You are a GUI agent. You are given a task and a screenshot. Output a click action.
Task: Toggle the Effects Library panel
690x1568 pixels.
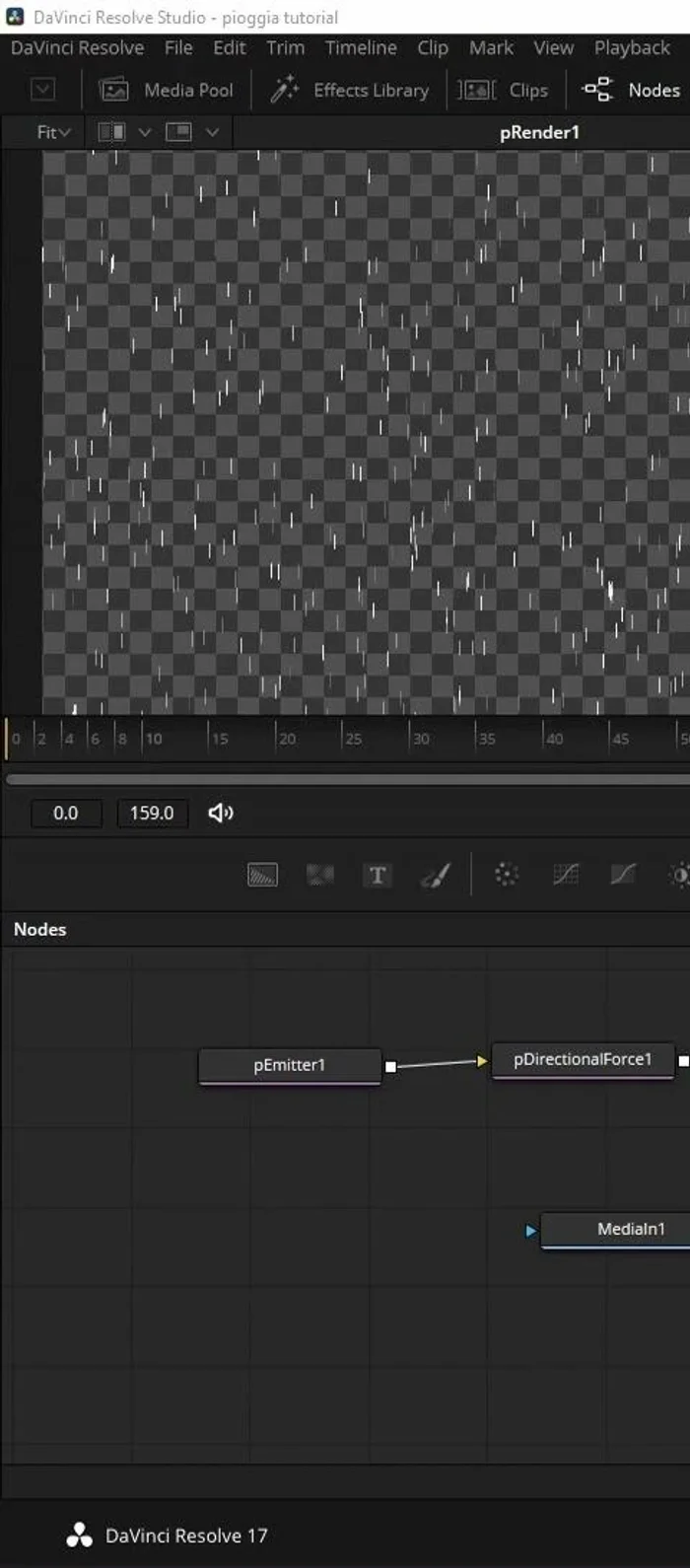point(351,90)
